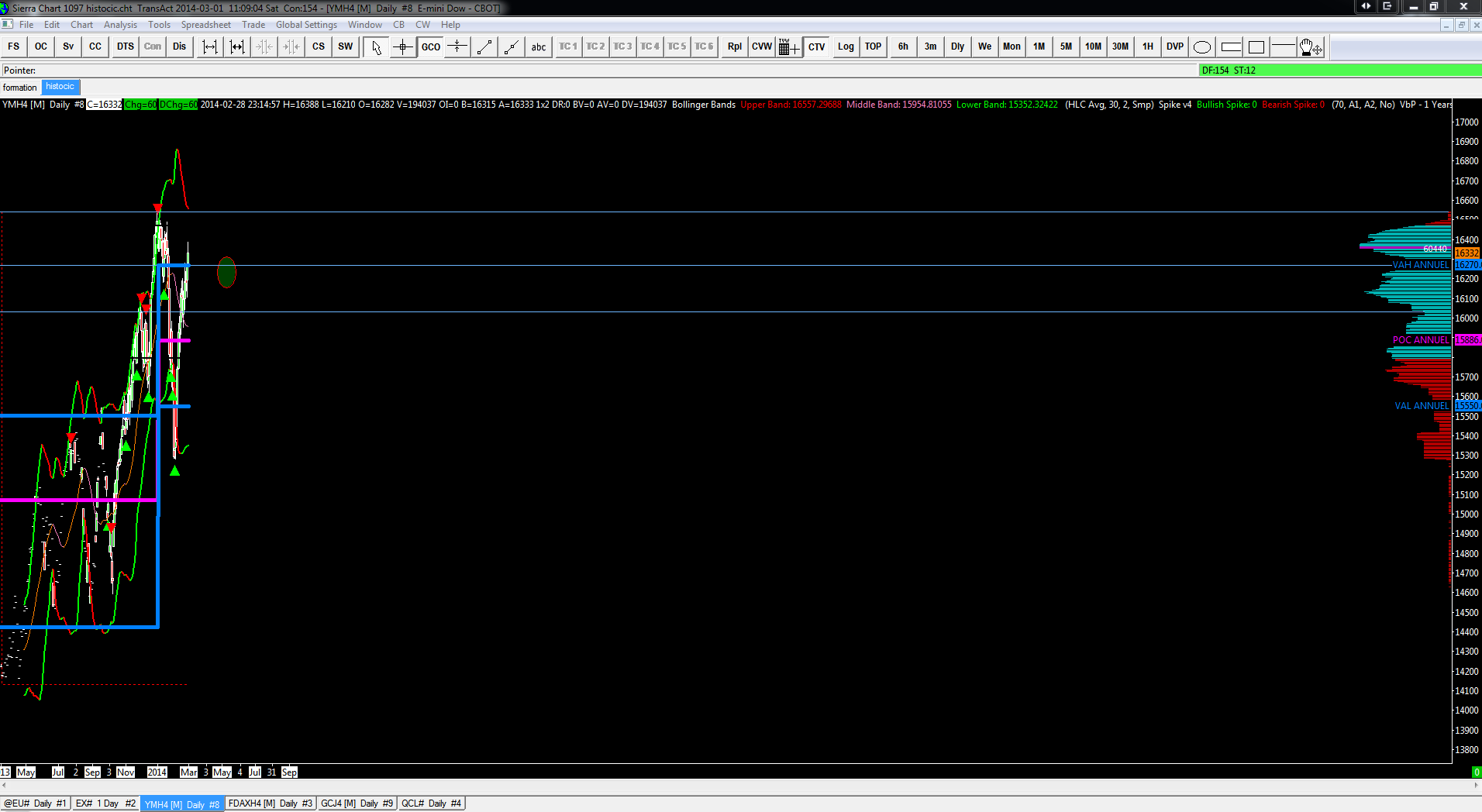Toggle the SW button
The width and height of the screenshot is (1482, 812).
click(x=346, y=46)
